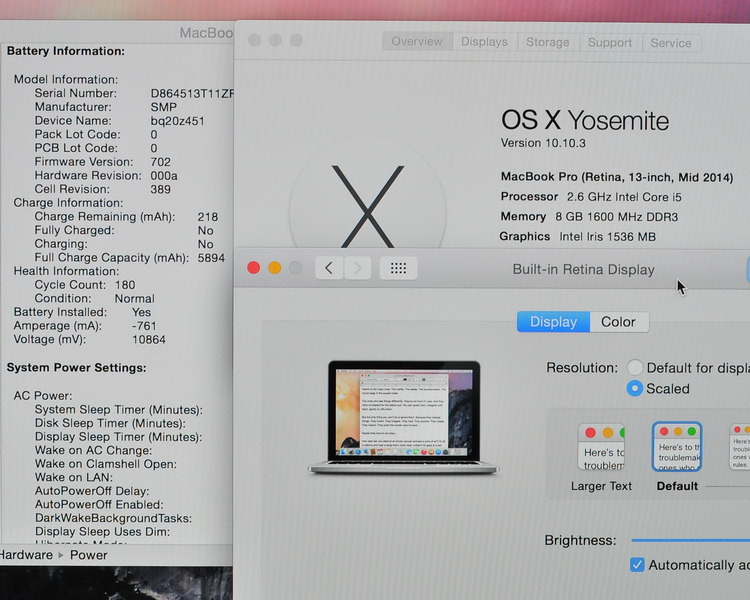The image size is (750, 600).
Task: Select Default for display resolution
Action: pos(635,367)
